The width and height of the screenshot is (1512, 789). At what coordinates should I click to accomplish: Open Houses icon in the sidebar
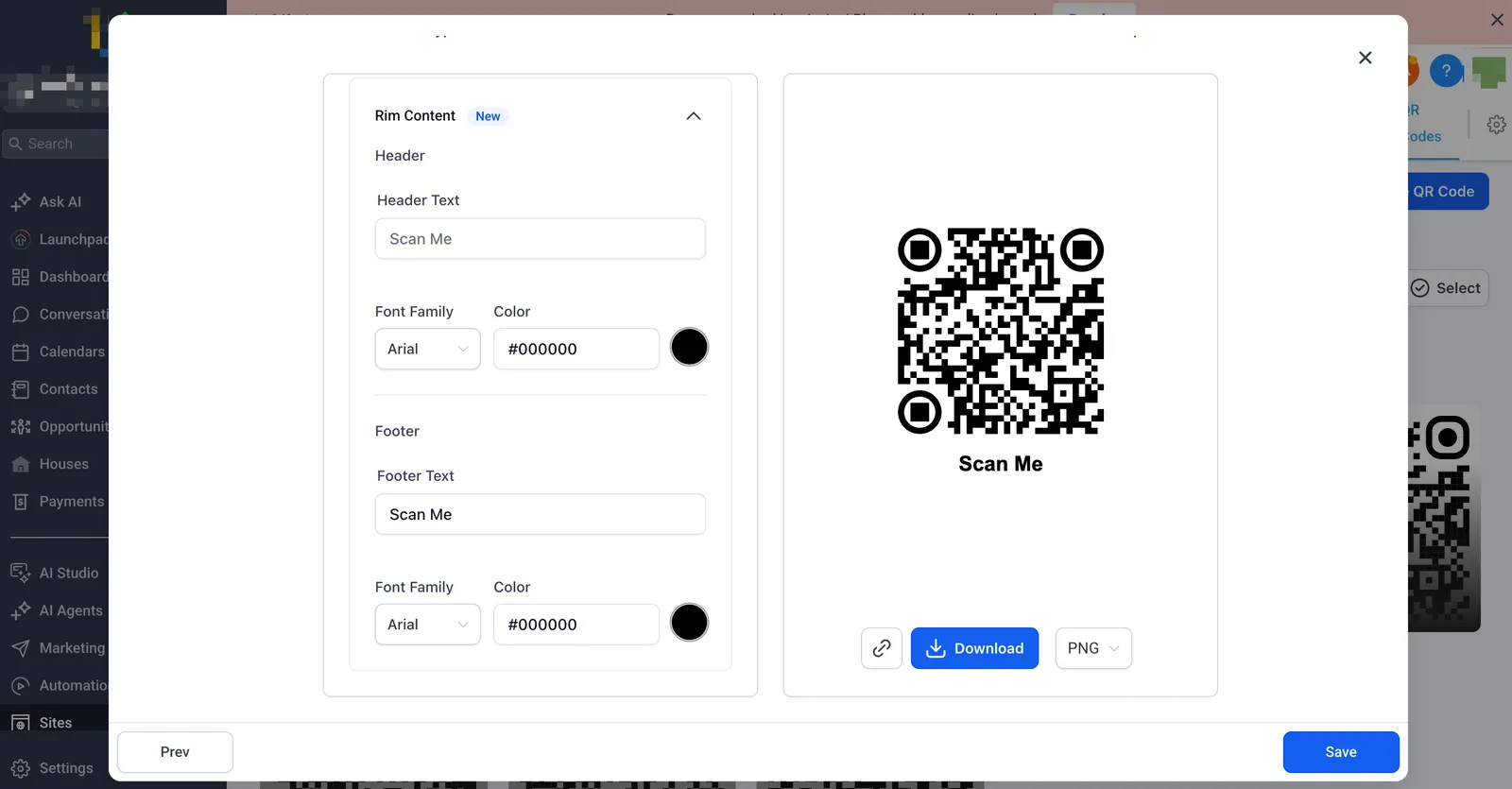[21, 465]
